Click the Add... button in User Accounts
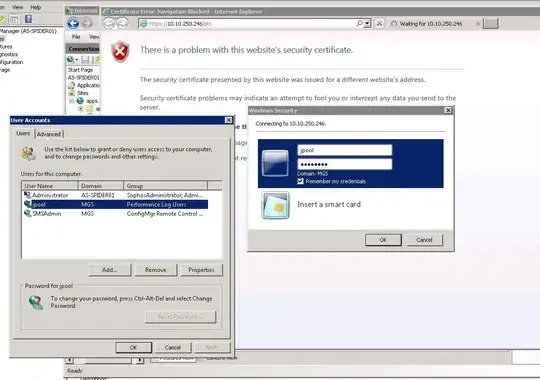Viewport: 540px width, 380px height. pos(110,270)
